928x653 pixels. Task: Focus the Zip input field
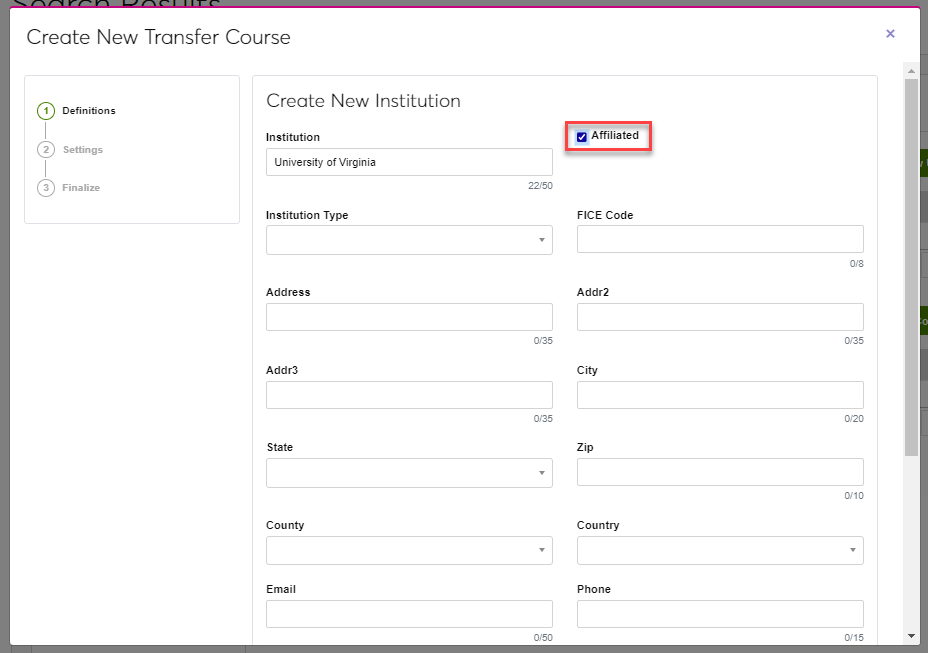tap(720, 472)
